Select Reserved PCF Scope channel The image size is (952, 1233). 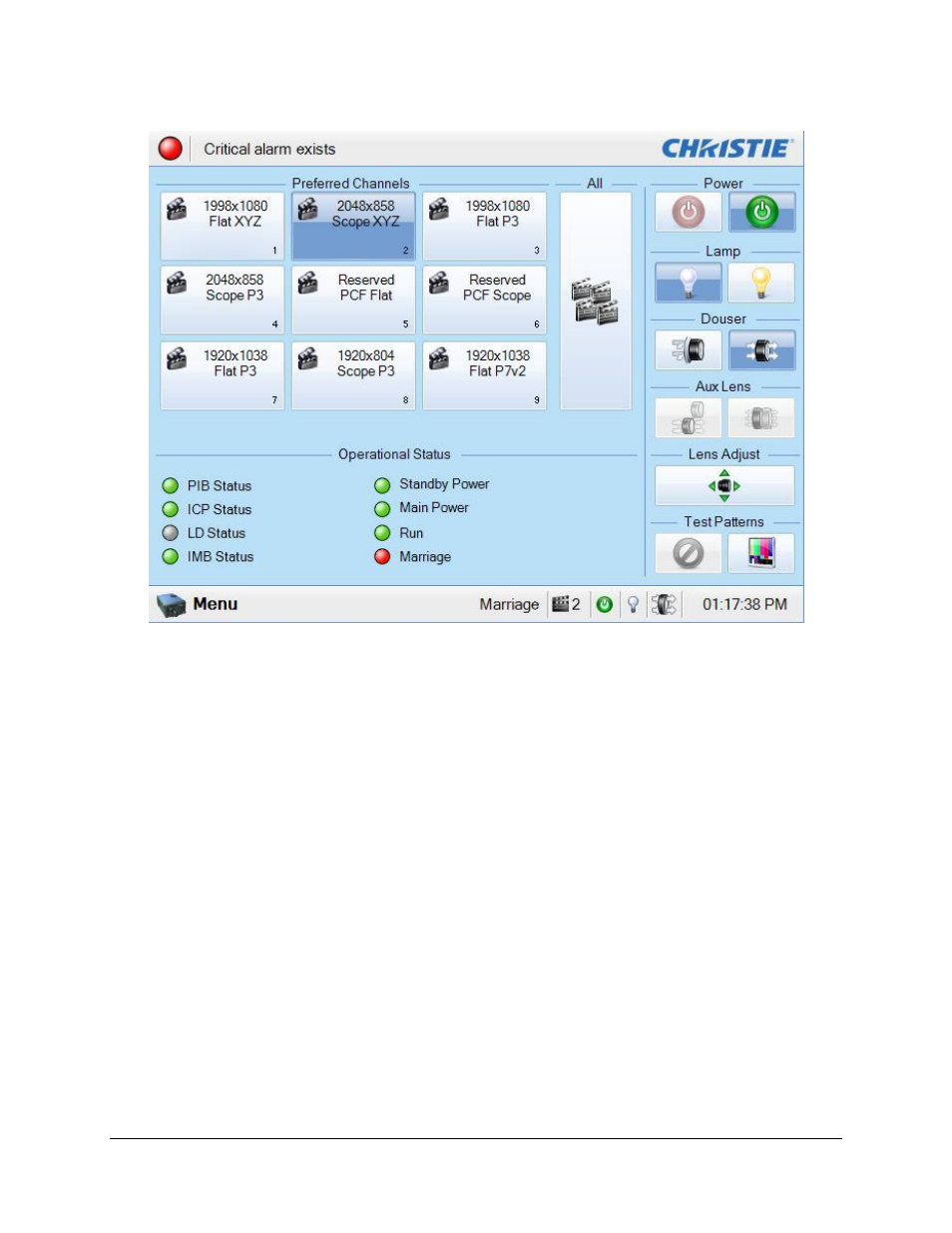(484, 300)
